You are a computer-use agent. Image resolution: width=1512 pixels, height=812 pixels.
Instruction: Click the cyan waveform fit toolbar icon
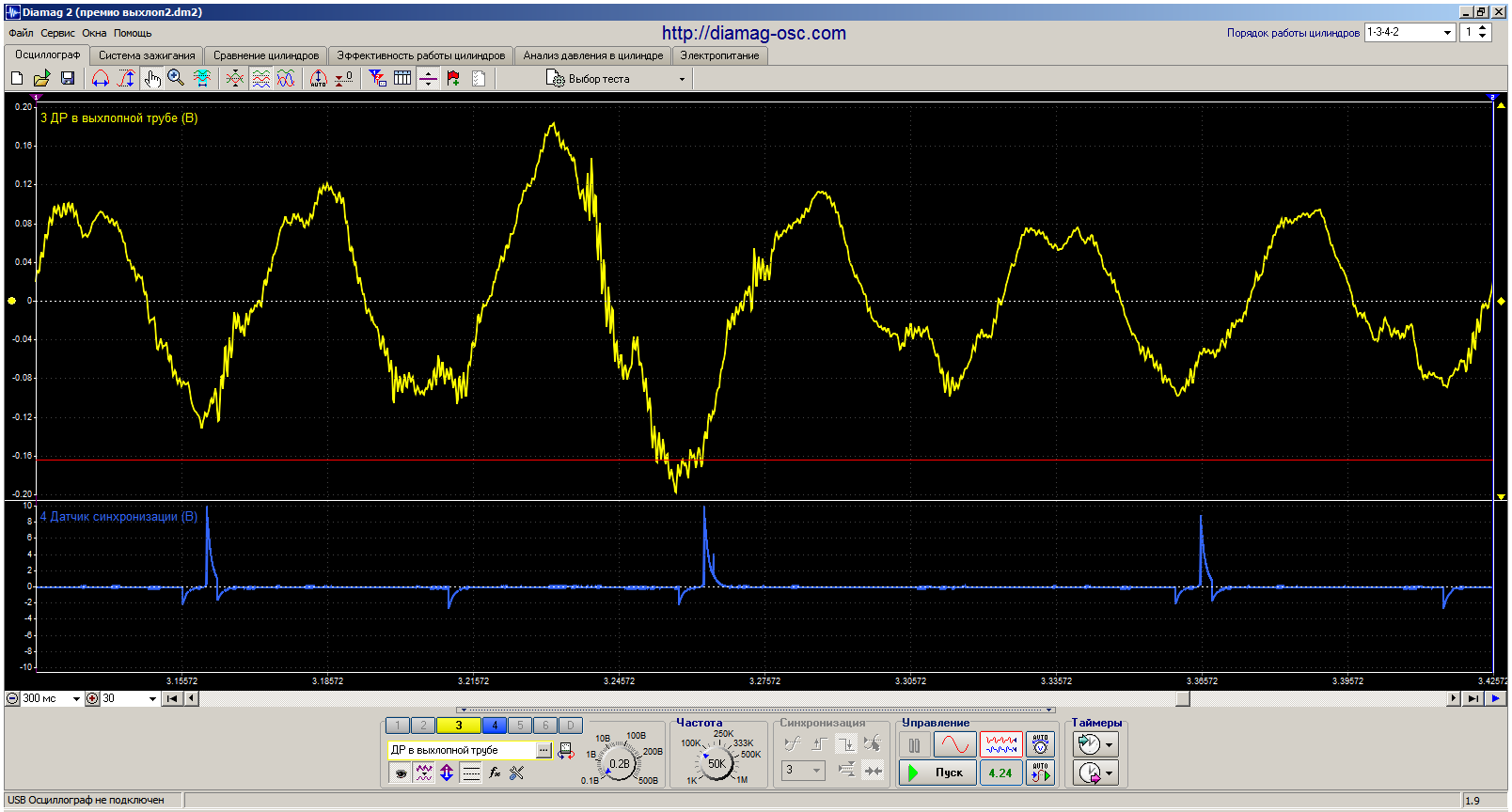click(x=202, y=79)
